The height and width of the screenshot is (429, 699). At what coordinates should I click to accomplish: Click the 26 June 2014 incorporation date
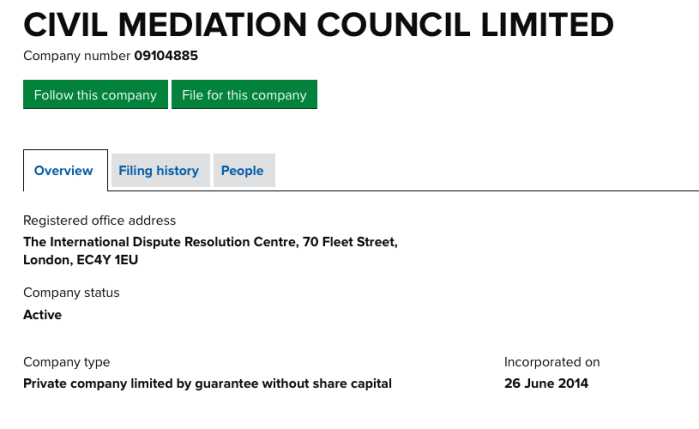[x=546, y=383]
